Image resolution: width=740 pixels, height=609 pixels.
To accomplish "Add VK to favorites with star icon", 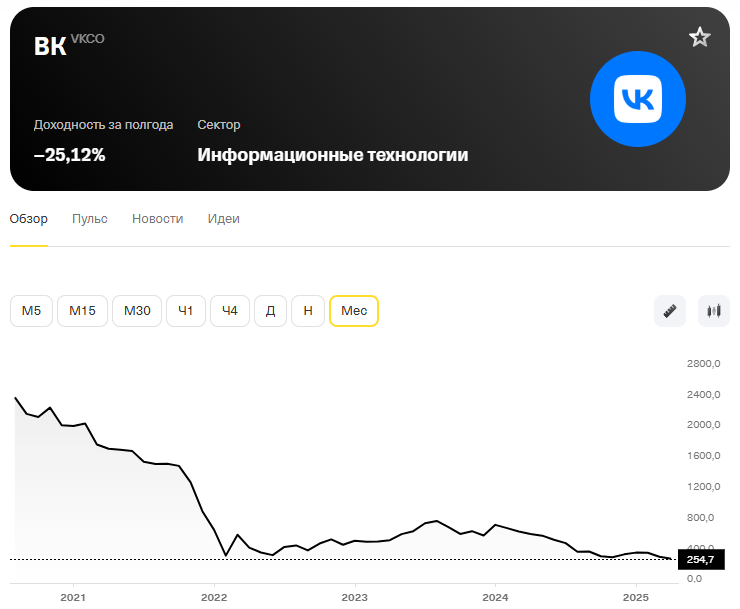I will coord(699,37).
